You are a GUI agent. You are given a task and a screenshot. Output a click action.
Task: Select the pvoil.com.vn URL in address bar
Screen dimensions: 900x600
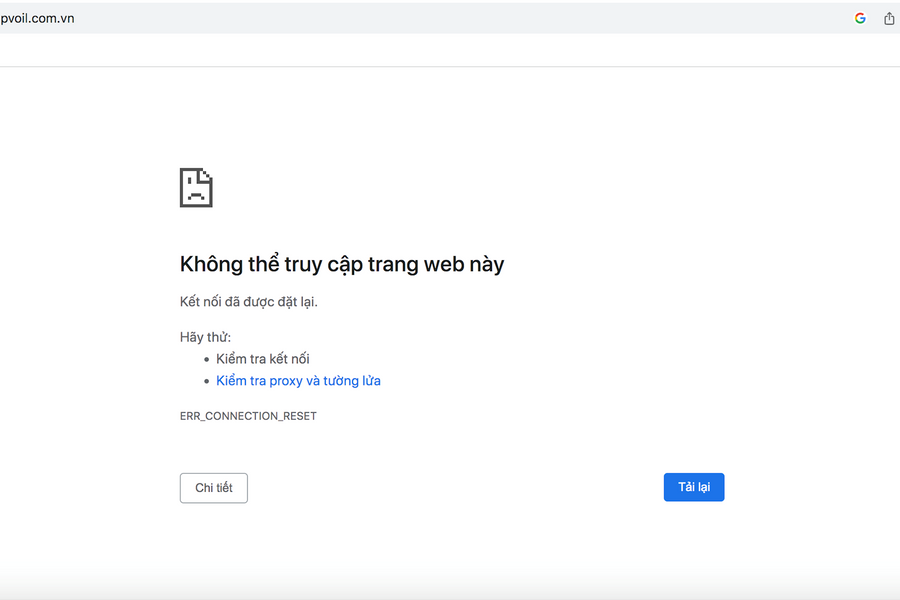(37, 18)
